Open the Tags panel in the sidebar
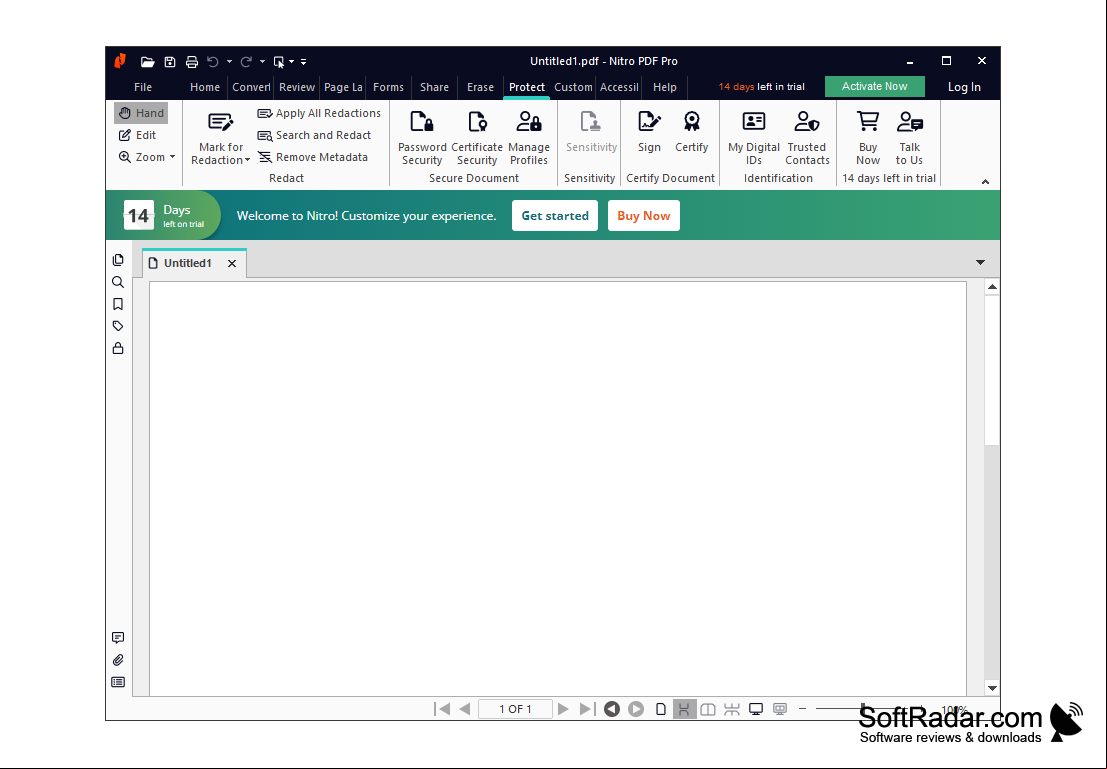 pyautogui.click(x=118, y=326)
